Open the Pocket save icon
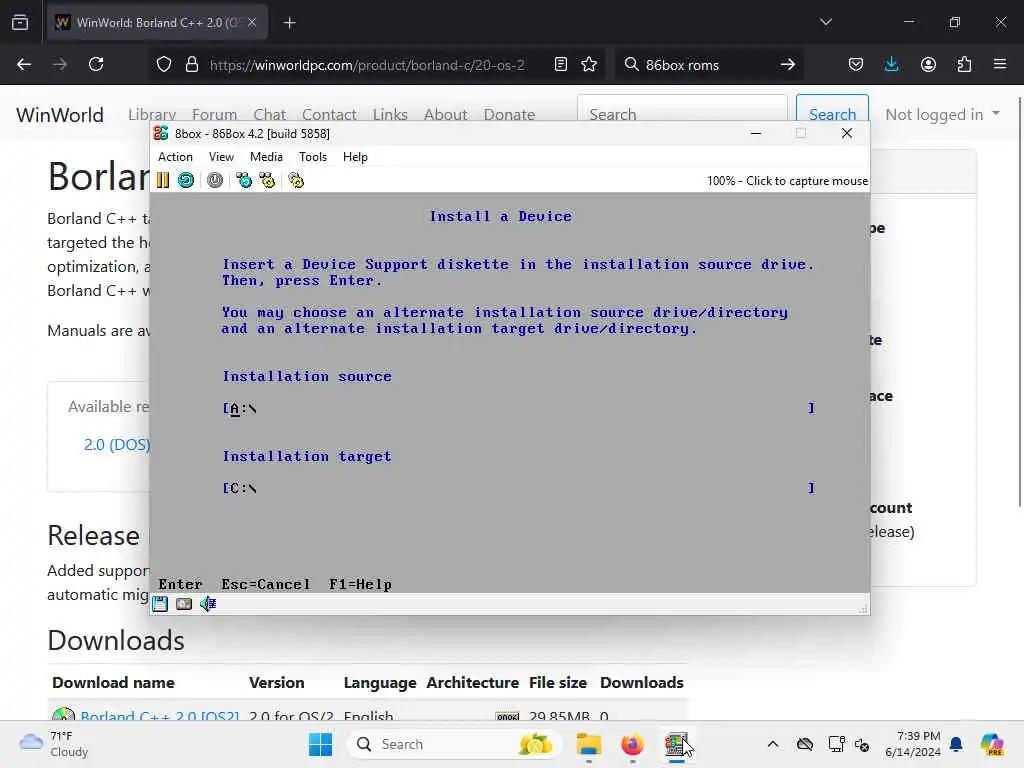1024x768 pixels. click(x=856, y=64)
